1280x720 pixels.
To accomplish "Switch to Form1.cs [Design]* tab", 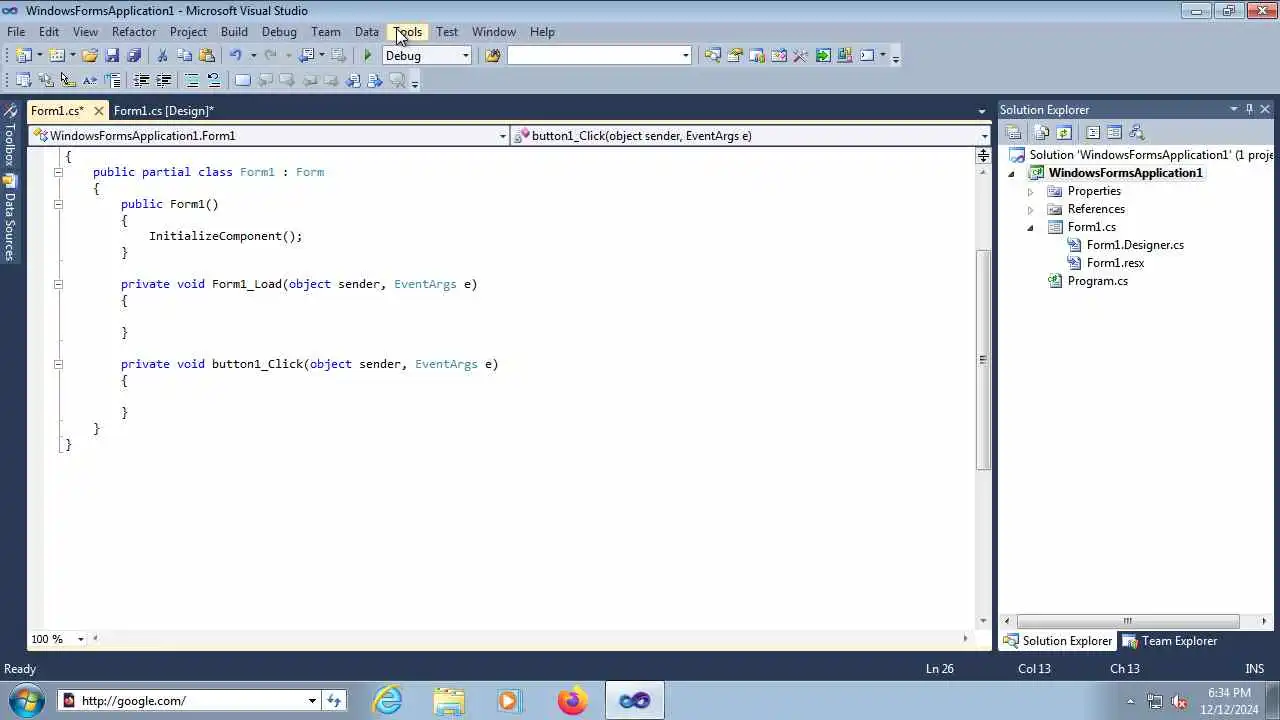I will (x=164, y=111).
